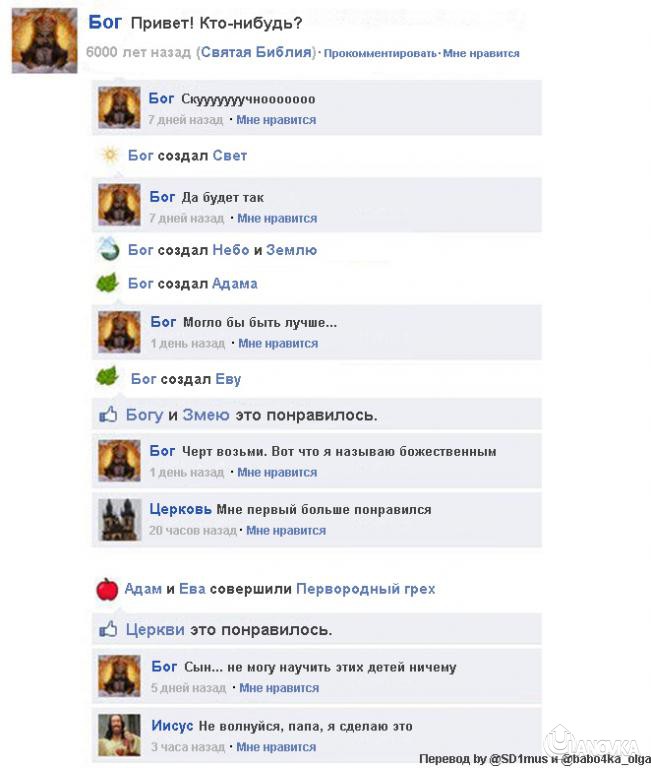Click 'Прокомментировать' under the main post

(x=380, y=53)
